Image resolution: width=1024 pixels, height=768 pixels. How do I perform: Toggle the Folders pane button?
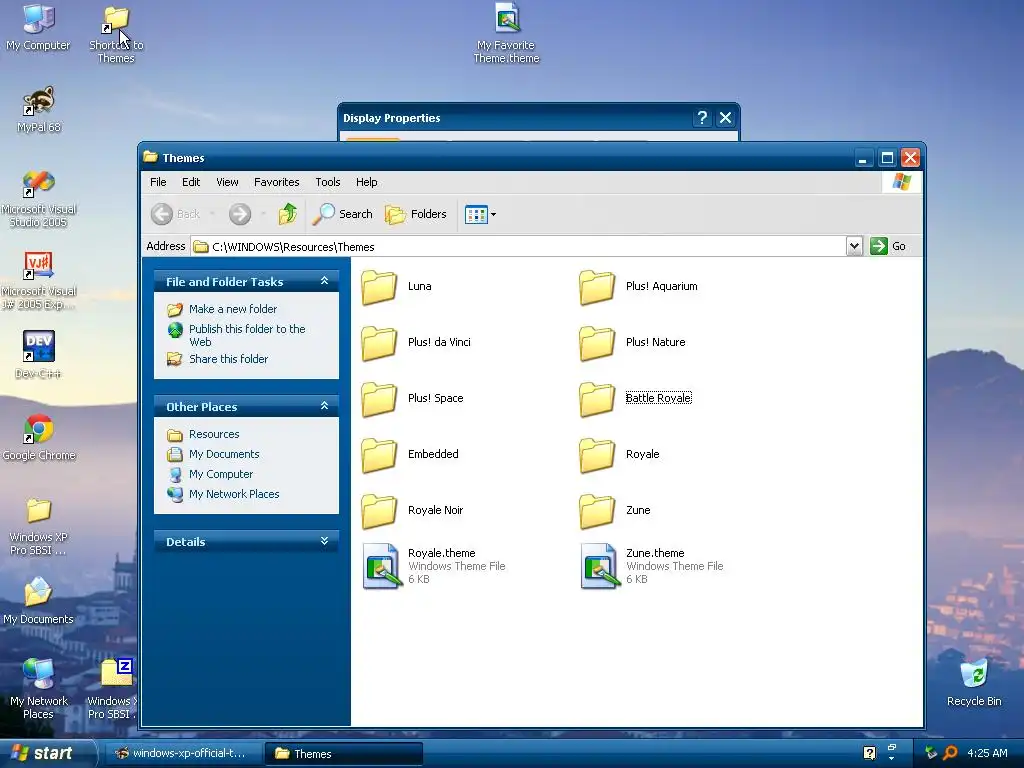[416, 214]
